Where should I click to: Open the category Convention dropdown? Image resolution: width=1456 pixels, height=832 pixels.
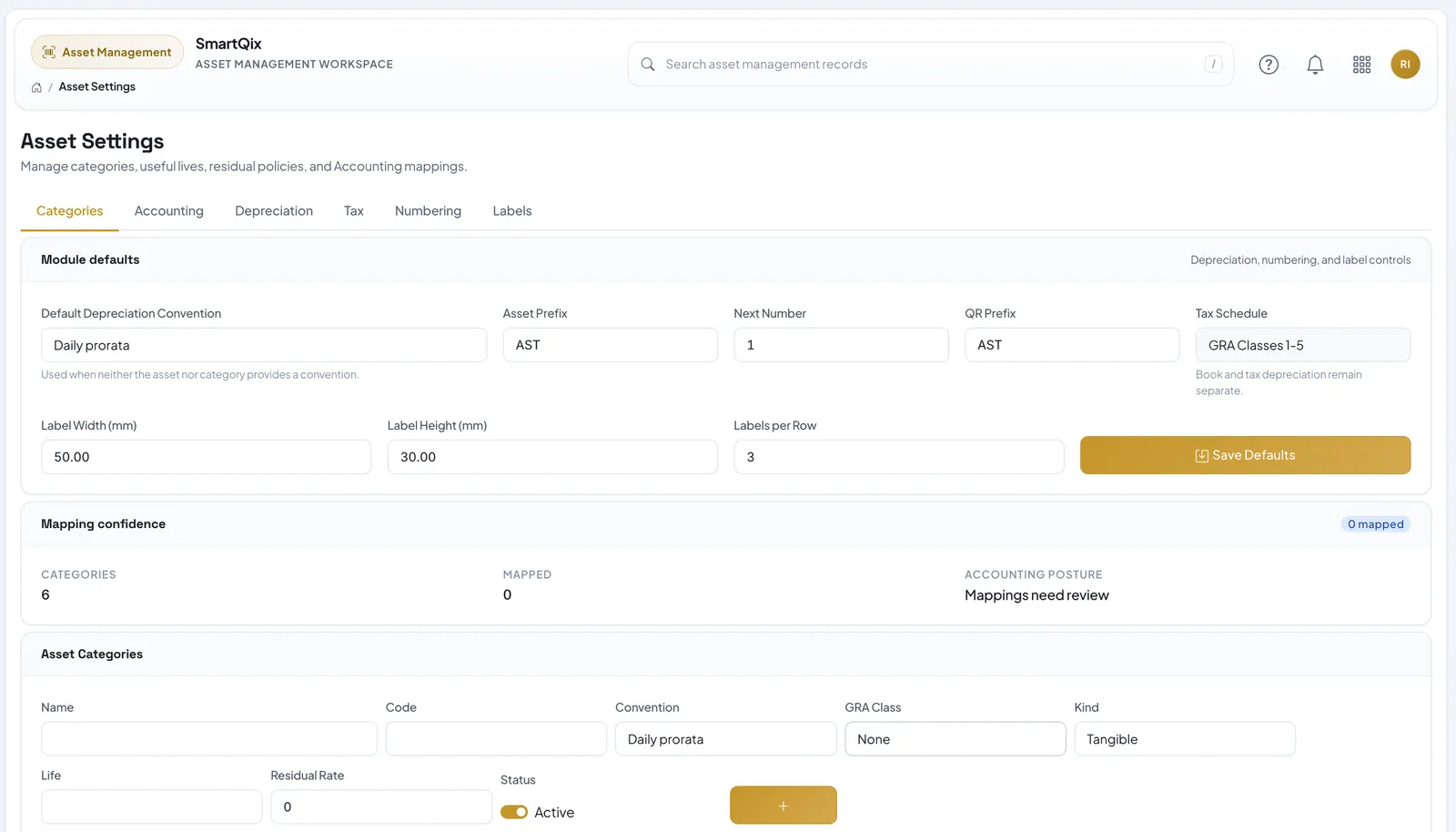(x=726, y=739)
